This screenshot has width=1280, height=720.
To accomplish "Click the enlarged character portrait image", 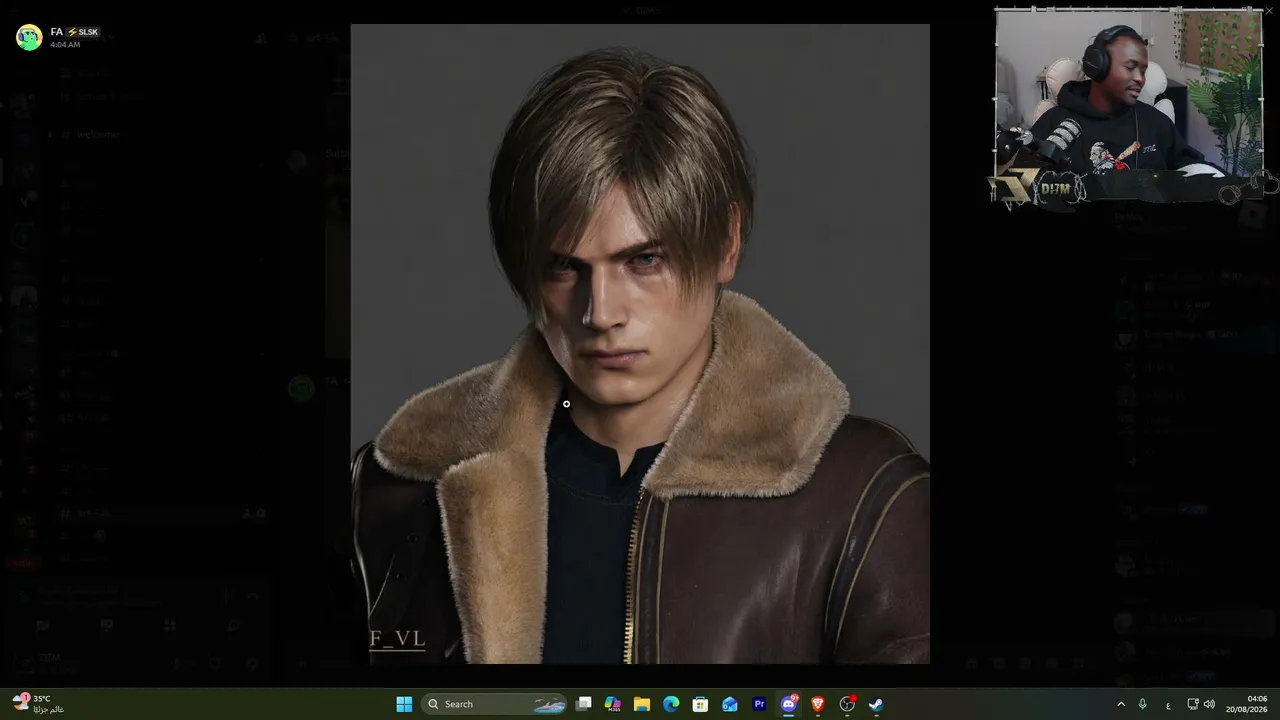I will 640,344.
